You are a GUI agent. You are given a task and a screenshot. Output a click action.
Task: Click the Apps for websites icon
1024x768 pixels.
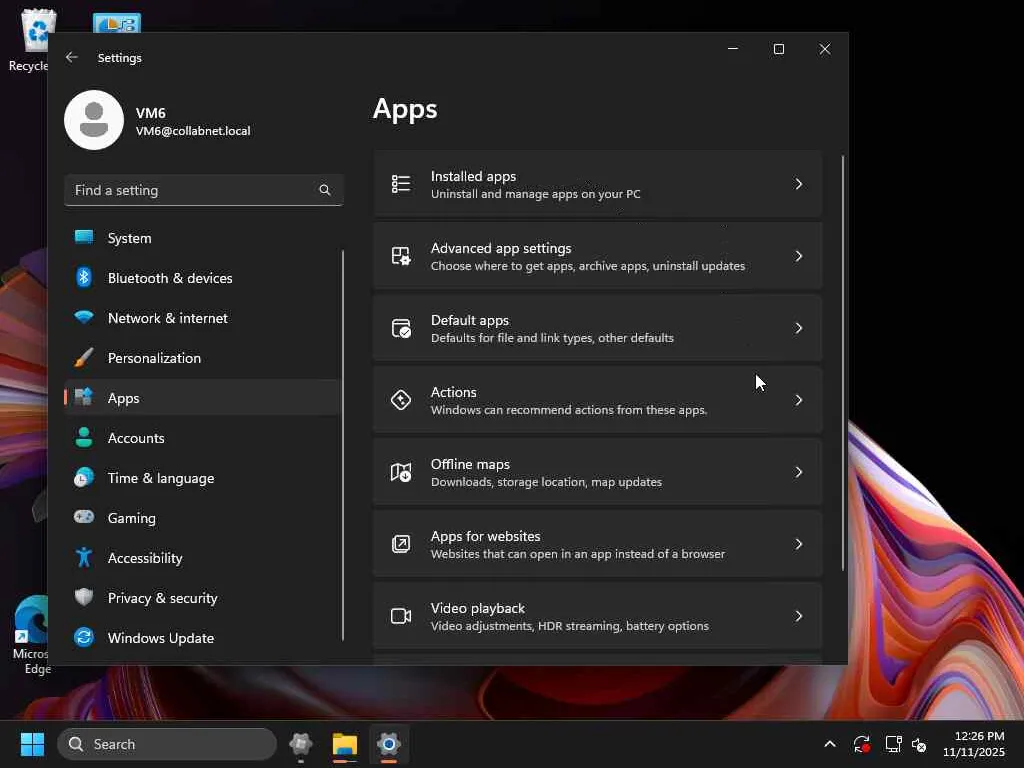(x=401, y=544)
